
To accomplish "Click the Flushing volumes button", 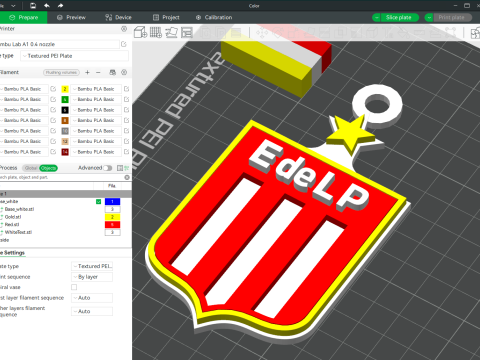I will click(61, 72).
